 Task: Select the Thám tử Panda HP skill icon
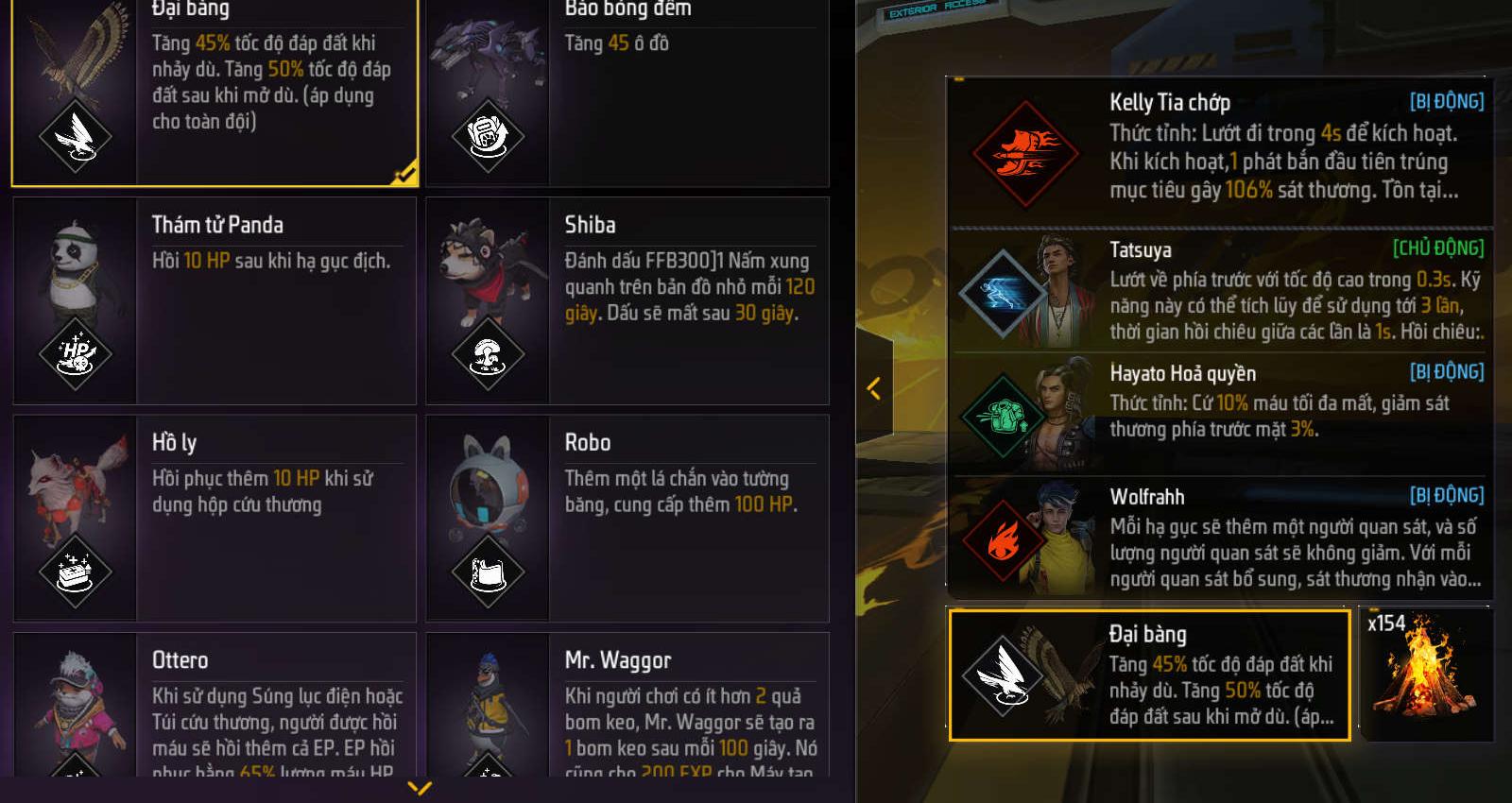coord(76,353)
